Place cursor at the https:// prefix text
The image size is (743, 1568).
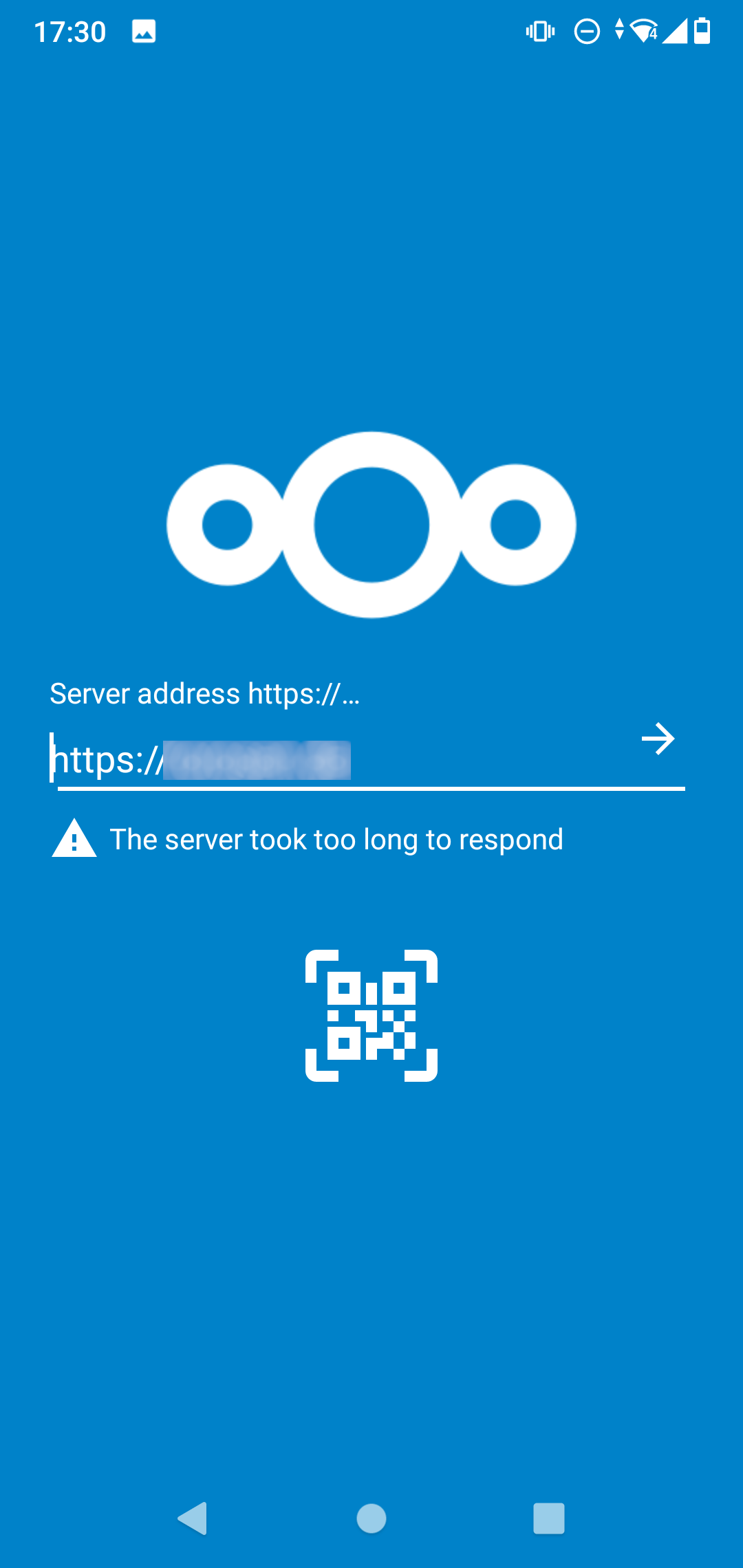tap(108, 760)
